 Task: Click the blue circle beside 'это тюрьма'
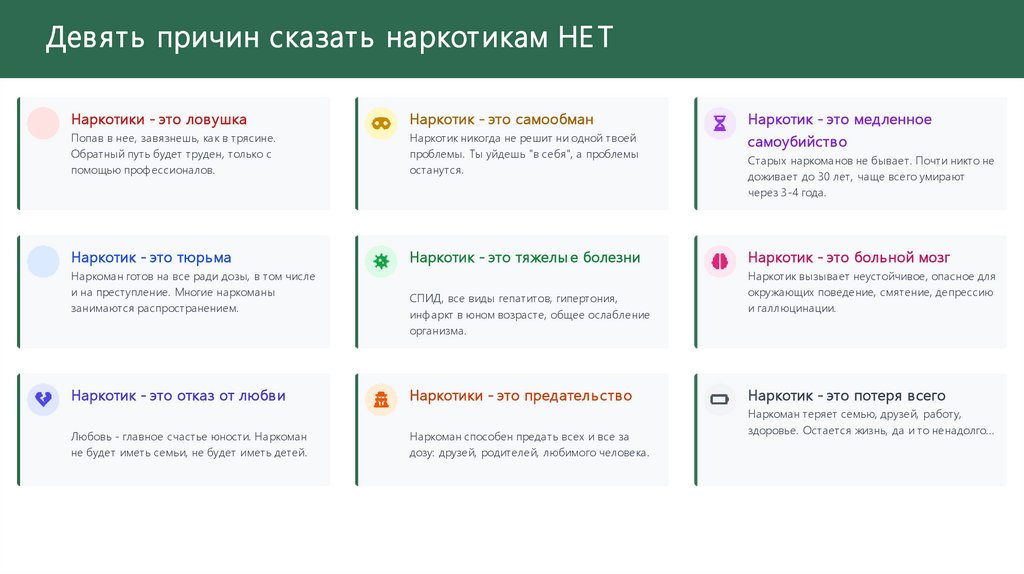(x=43, y=261)
